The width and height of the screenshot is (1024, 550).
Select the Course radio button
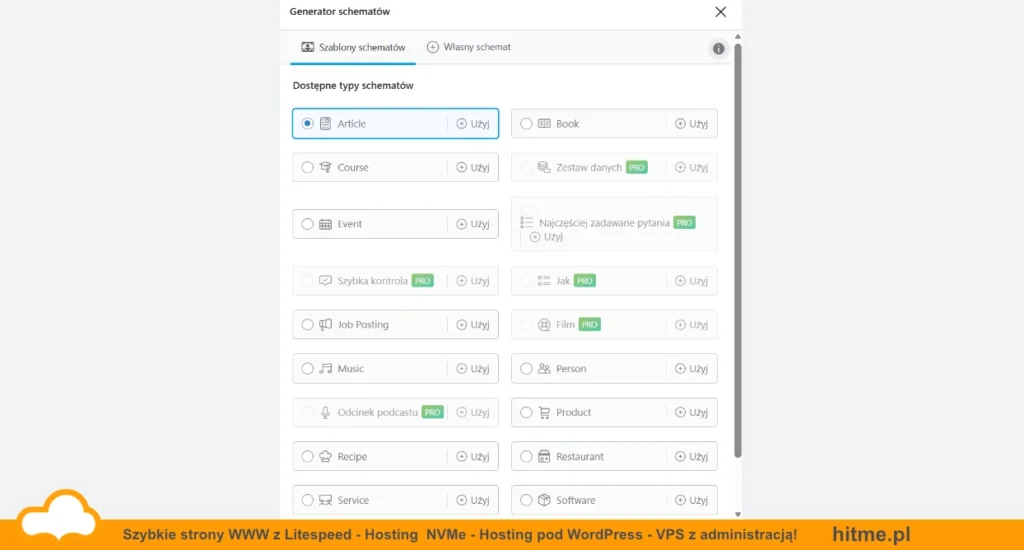(x=308, y=167)
